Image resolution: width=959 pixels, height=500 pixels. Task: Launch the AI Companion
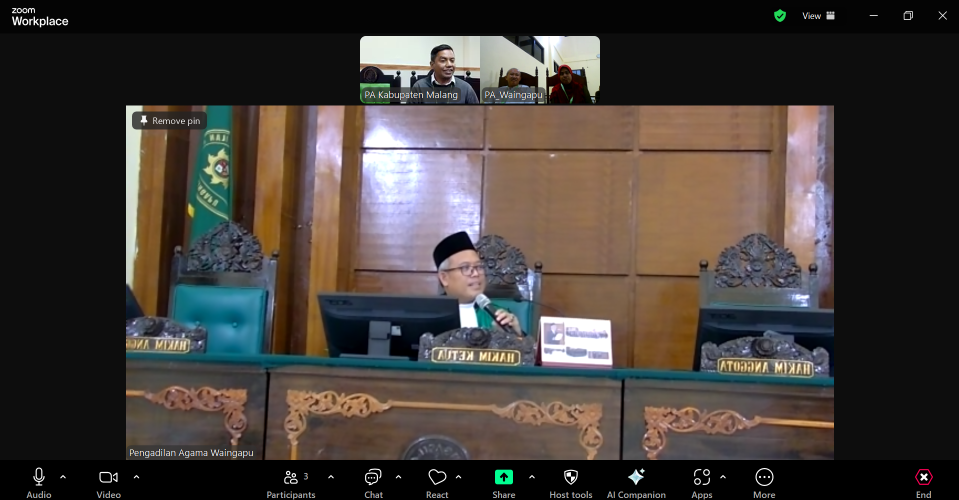click(x=636, y=482)
